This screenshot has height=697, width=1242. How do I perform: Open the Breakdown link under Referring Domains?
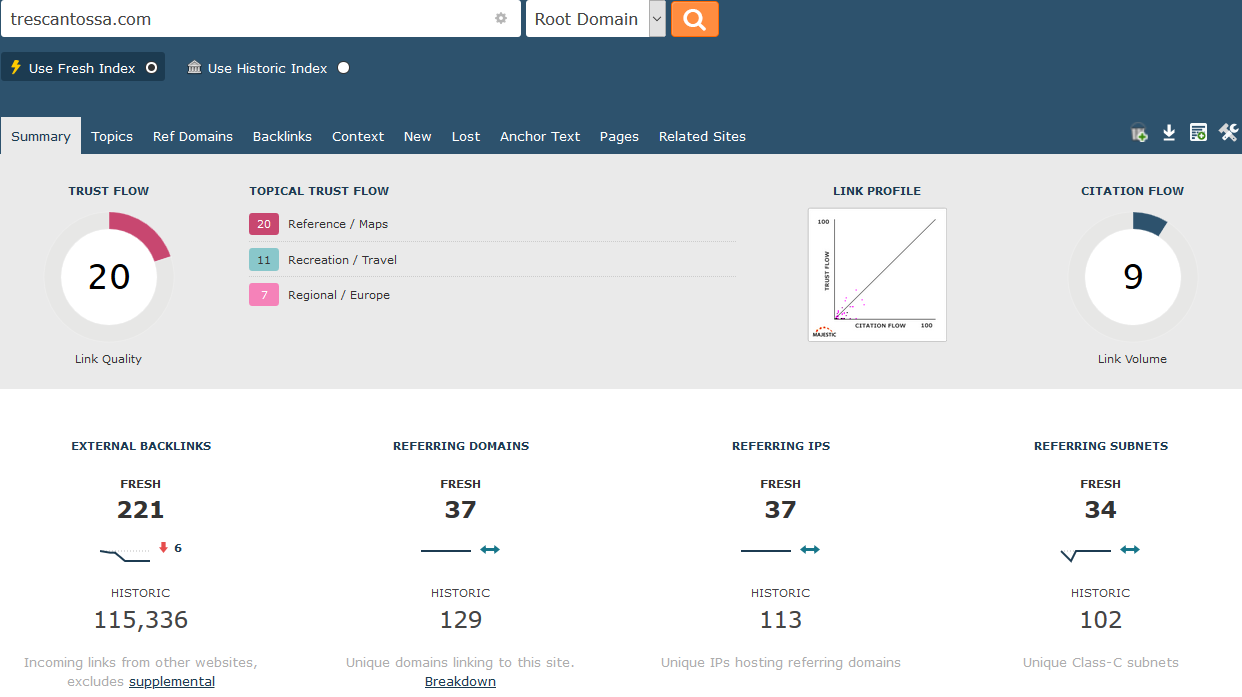coord(460,682)
